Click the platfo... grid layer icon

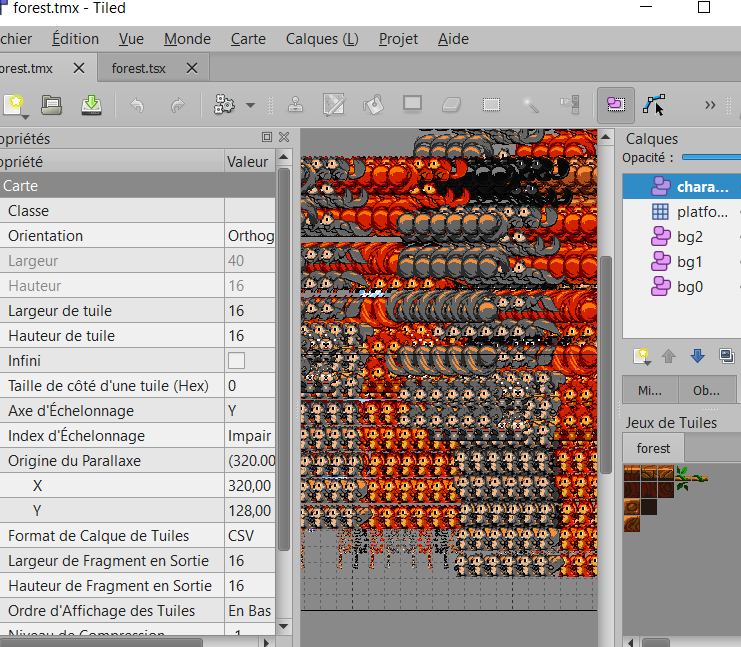point(660,212)
